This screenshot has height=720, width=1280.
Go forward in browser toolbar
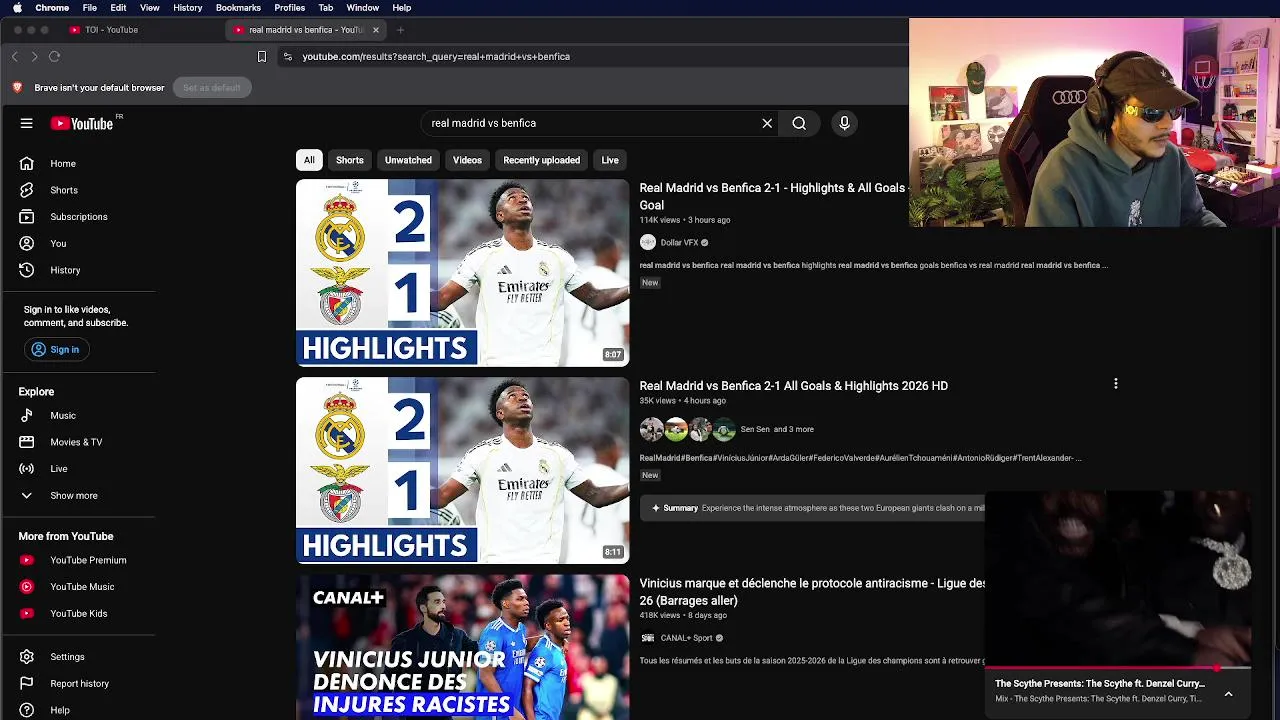pyautogui.click(x=34, y=57)
